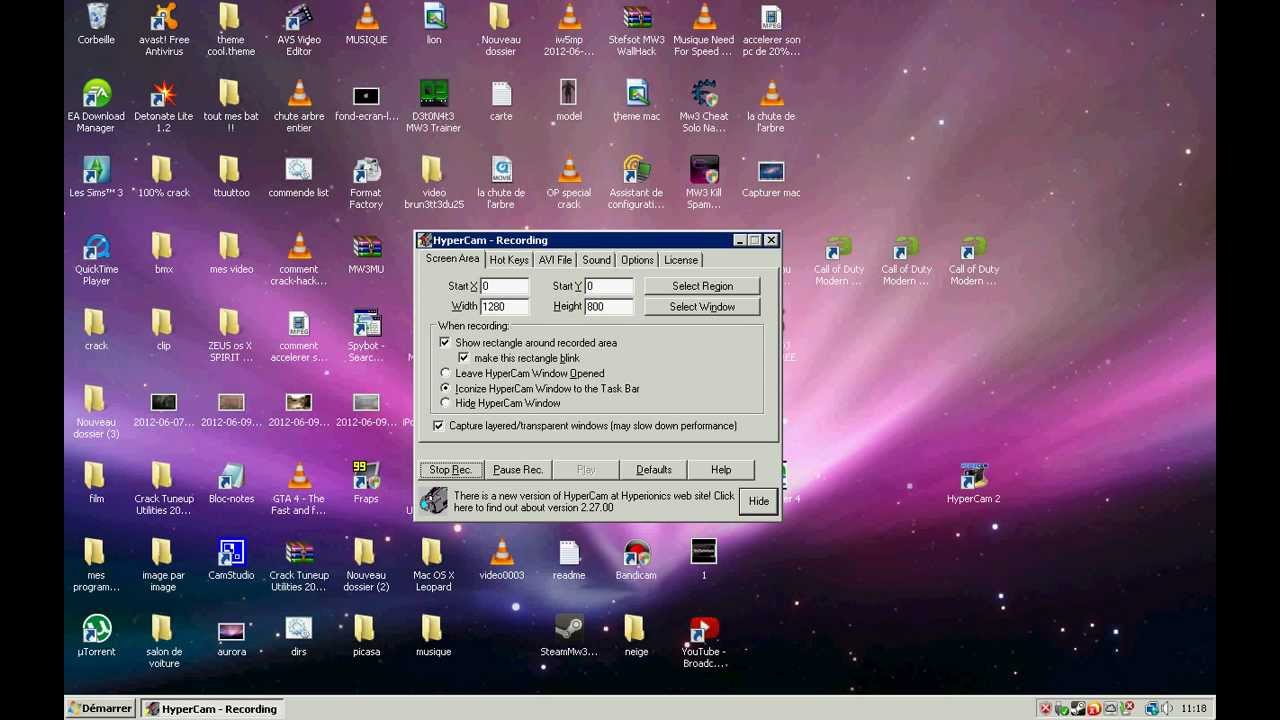
Task: Click Stop Rec. button
Action: click(x=451, y=470)
